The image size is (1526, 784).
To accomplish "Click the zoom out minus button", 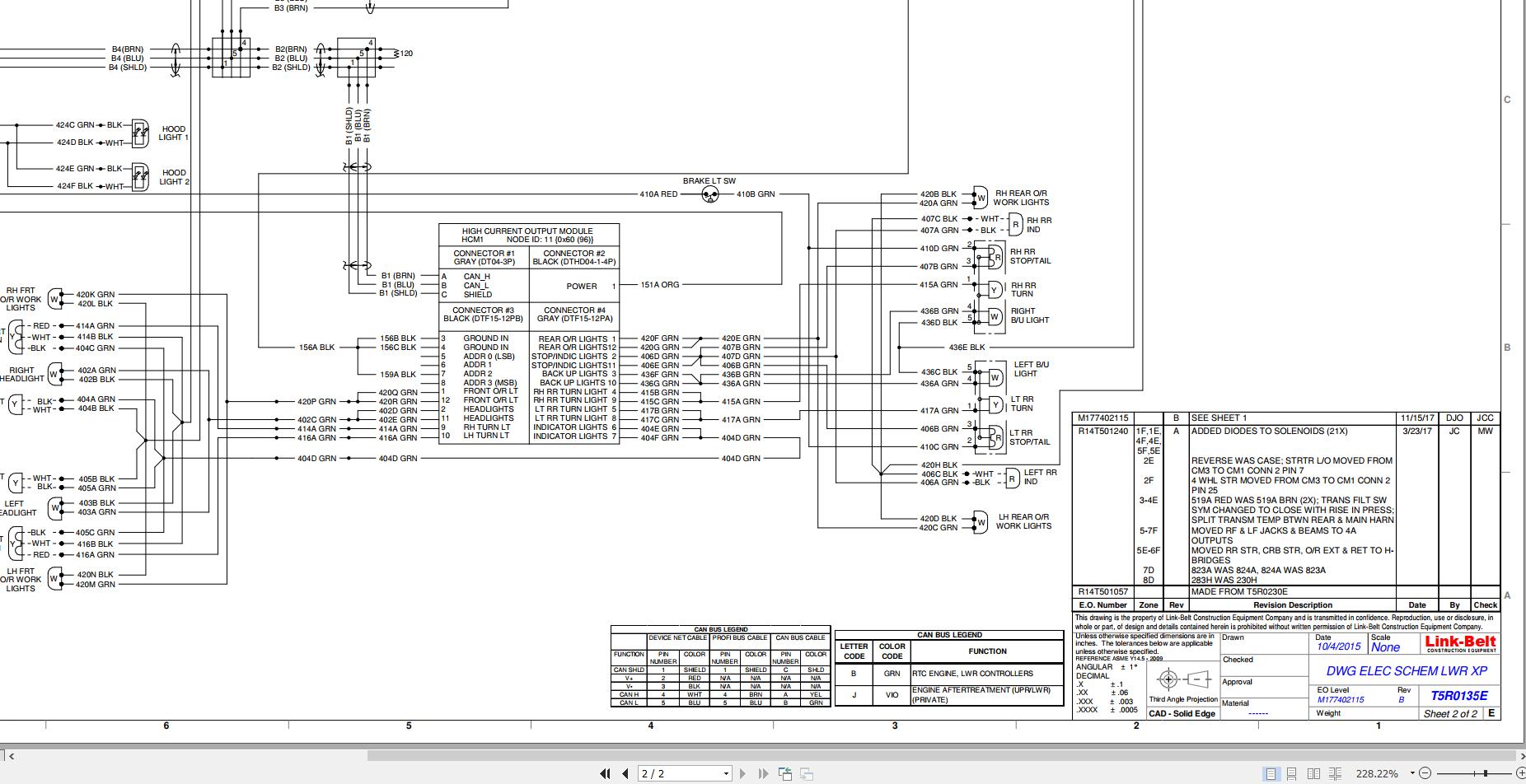I will click(1425, 773).
